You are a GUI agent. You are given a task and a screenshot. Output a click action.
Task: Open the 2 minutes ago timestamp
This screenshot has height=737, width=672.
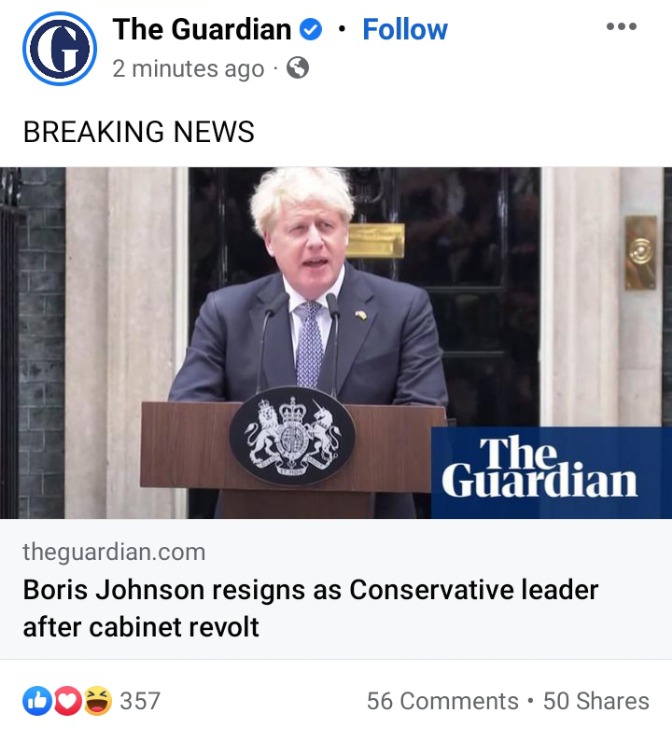point(188,69)
